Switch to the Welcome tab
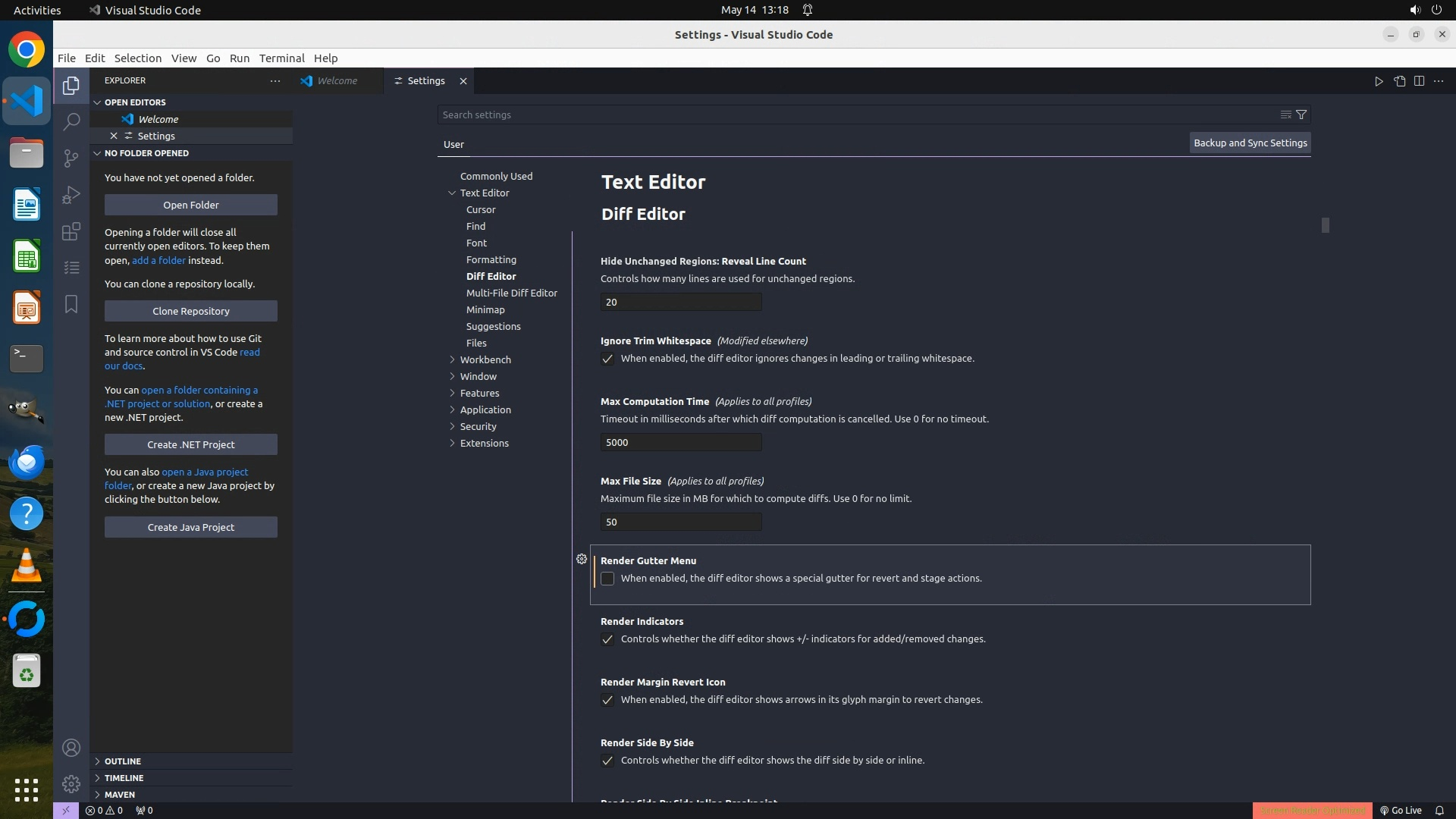 [337, 81]
